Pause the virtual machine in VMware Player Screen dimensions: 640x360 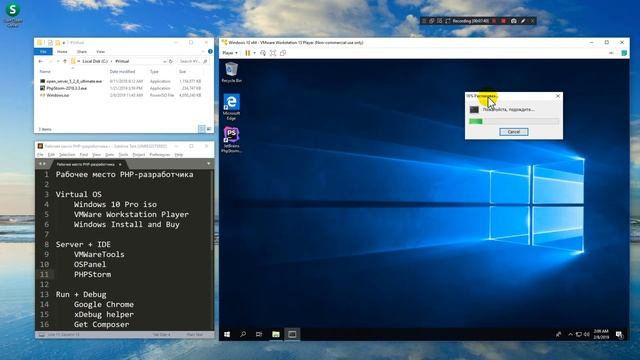(x=248, y=53)
